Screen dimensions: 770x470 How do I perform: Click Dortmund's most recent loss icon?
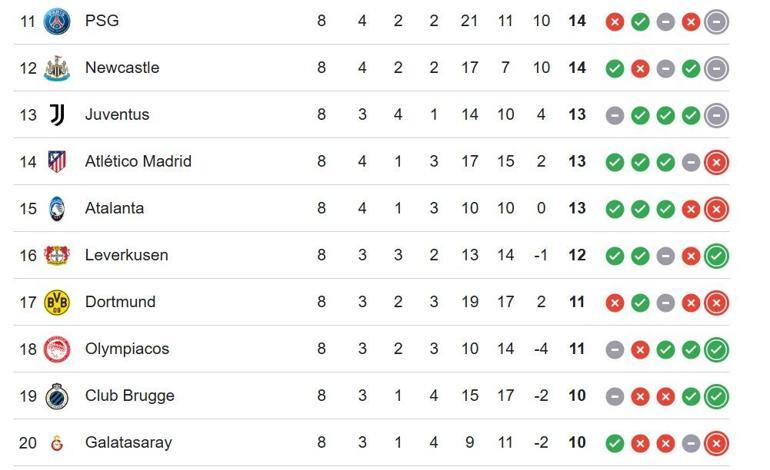716,302
